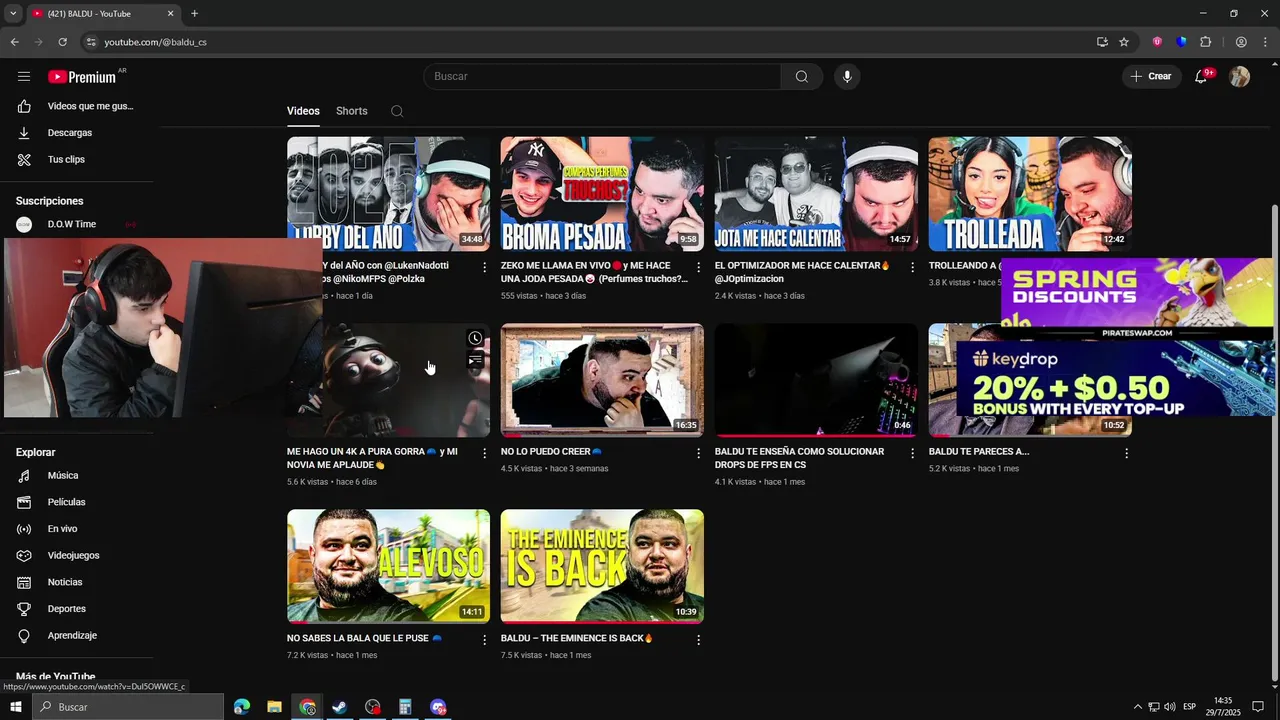Open the title NO LO PUEDO CREER
The height and width of the screenshot is (720, 1280).
(551, 452)
